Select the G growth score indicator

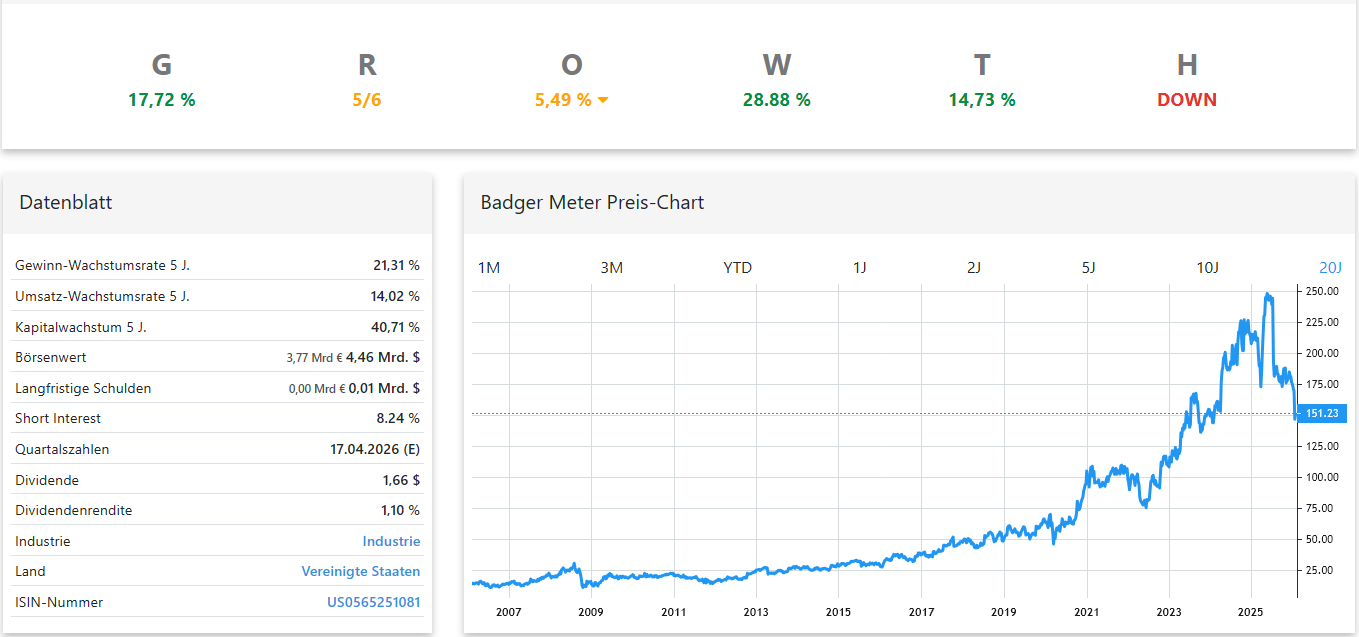[162, 80]
